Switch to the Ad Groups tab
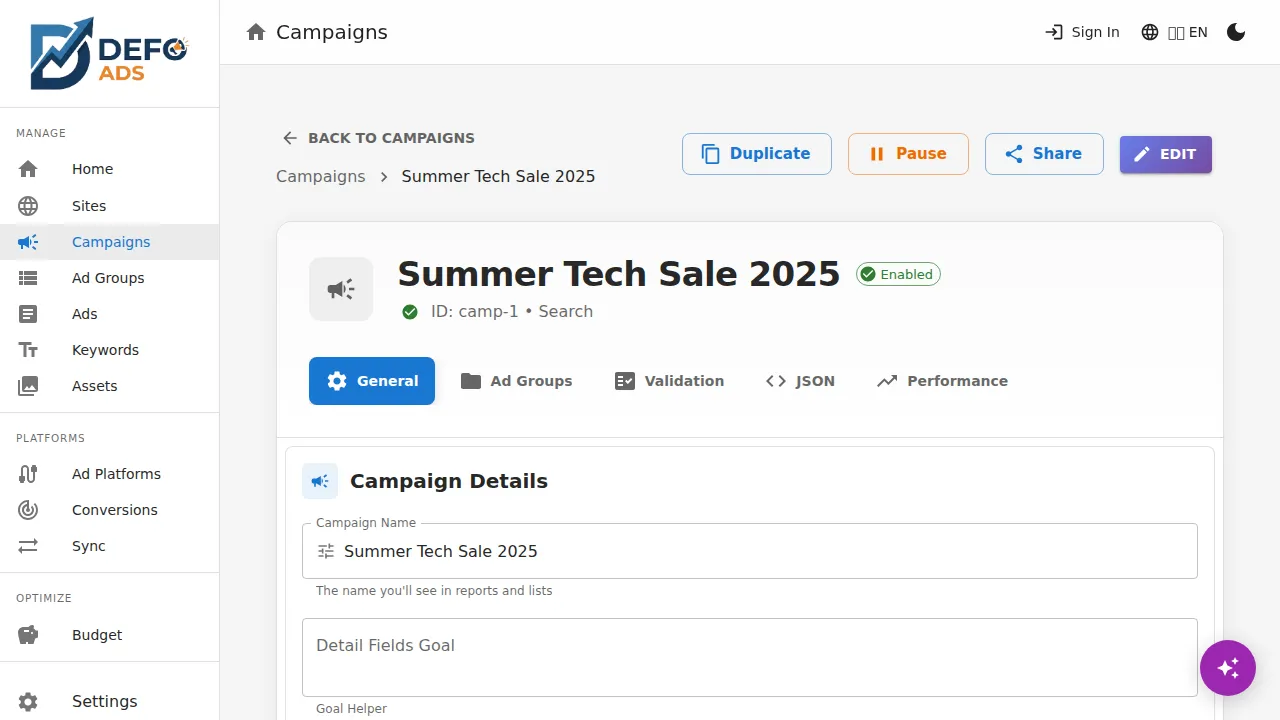 (516, 381)
